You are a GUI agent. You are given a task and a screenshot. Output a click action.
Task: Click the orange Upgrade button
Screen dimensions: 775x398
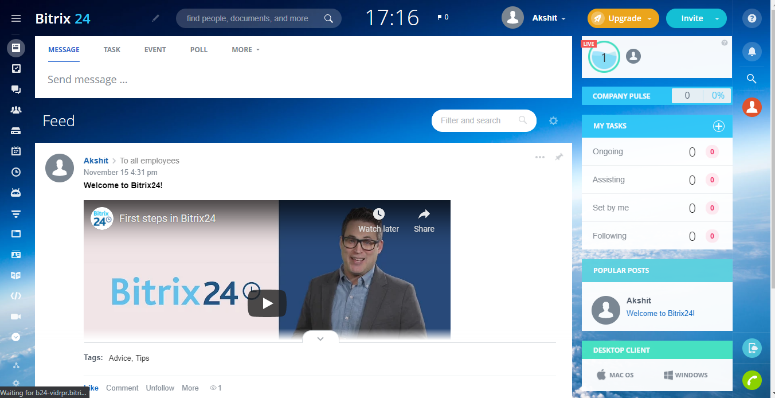click(x=623, y=18)
